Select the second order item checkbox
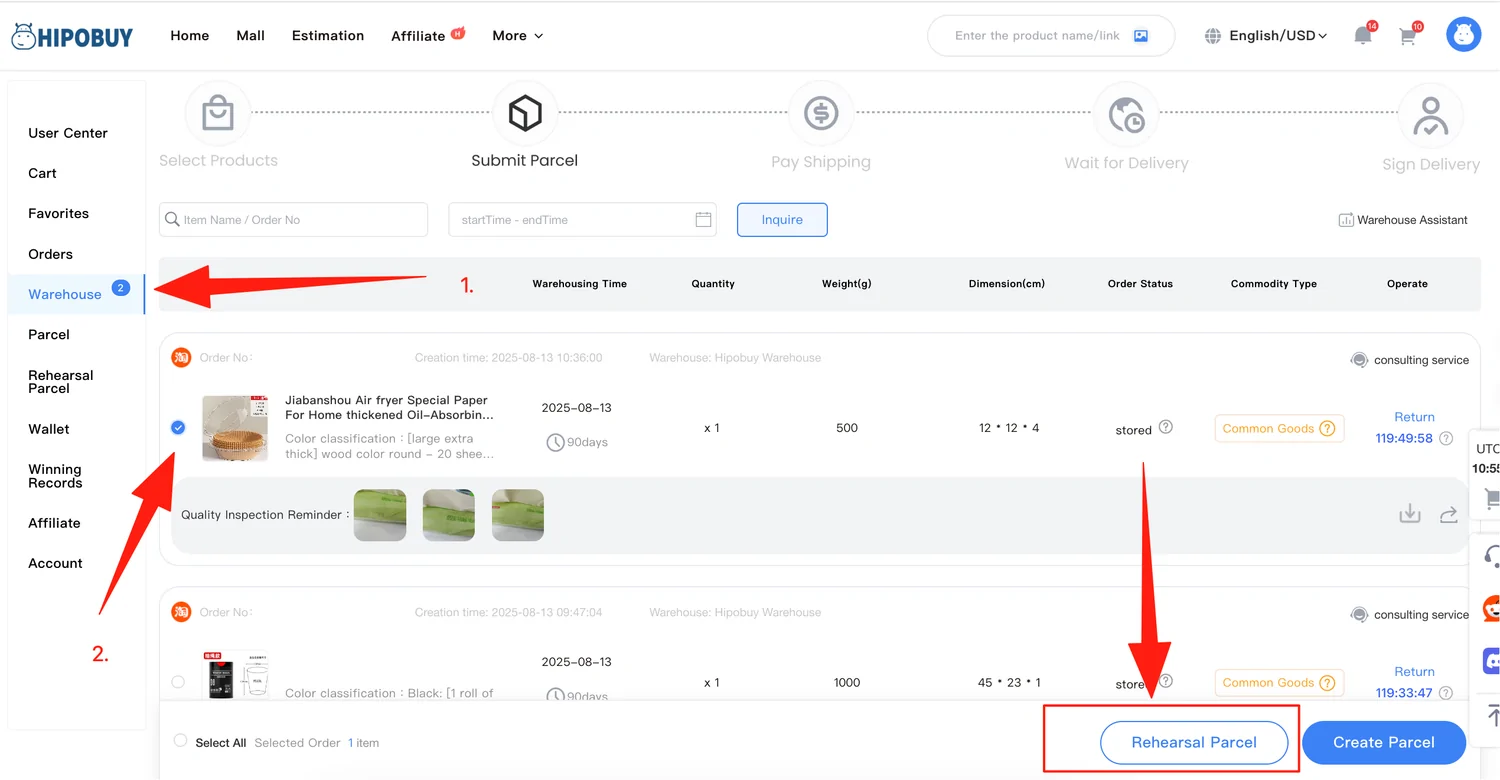This screenshot has height=780, width=1500. point(178,682)
